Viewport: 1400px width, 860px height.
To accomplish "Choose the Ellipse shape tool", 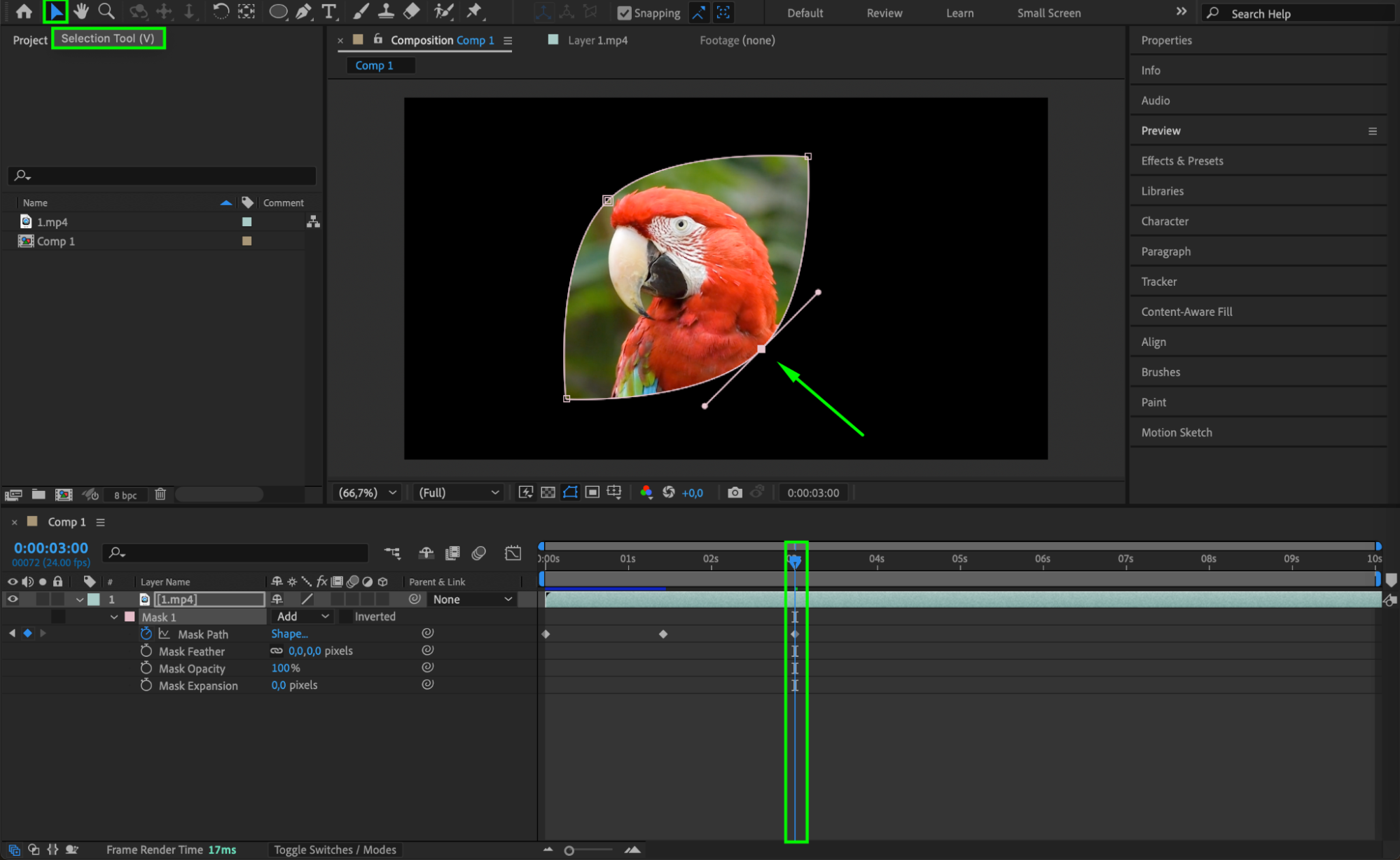I will 278,11.
